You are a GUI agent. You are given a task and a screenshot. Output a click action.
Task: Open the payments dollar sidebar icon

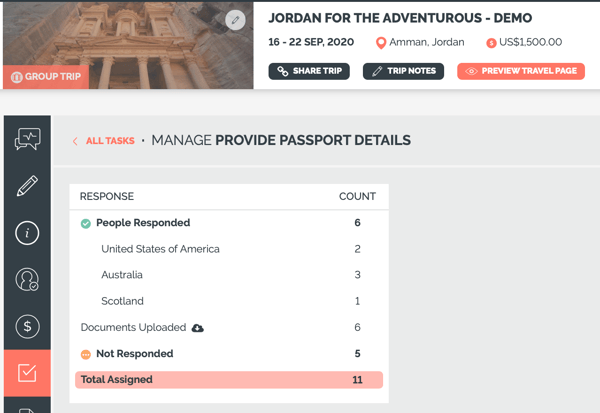click(27, 326)
